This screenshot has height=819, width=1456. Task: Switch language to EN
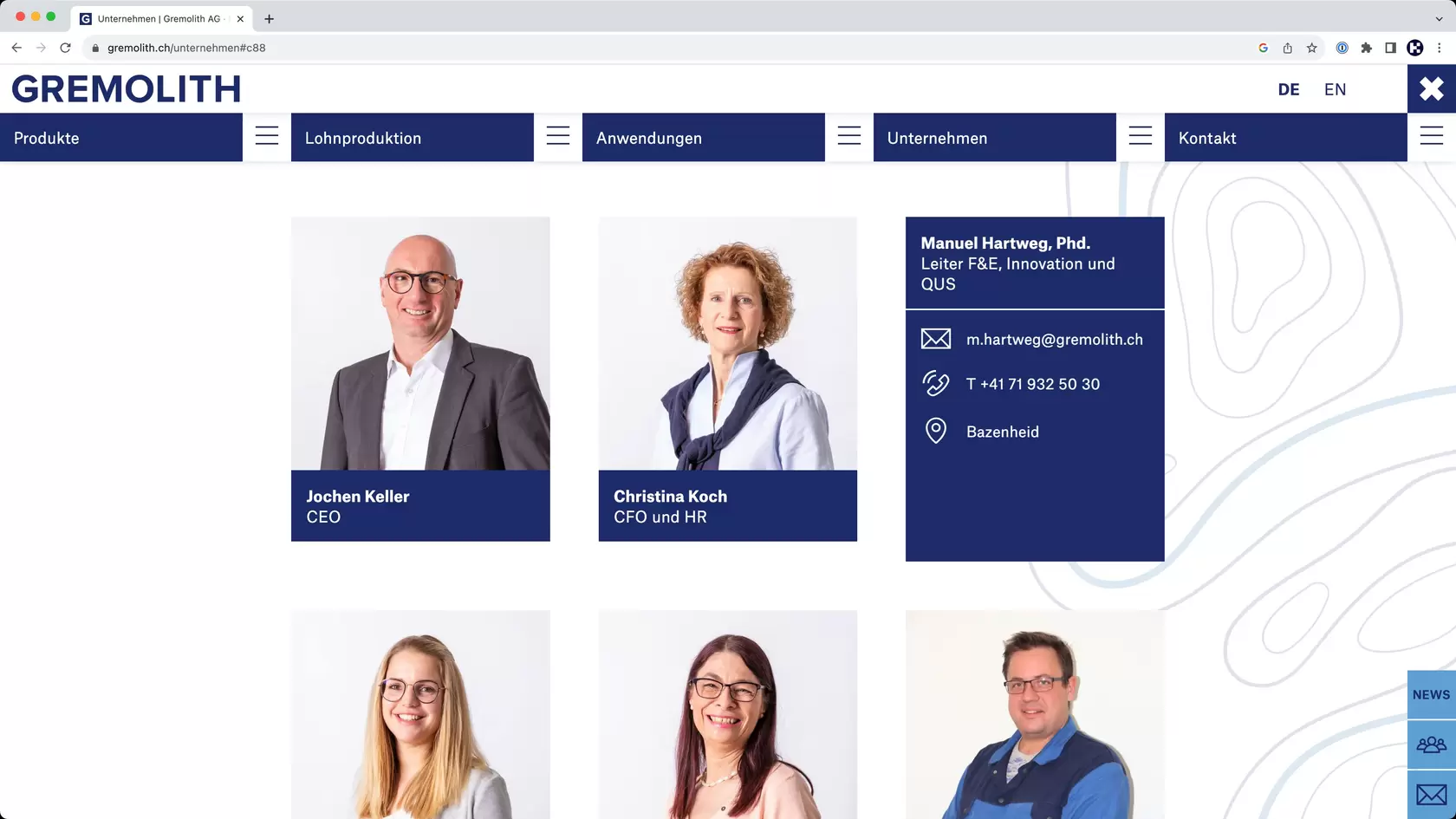click(x=1335, y=89)
